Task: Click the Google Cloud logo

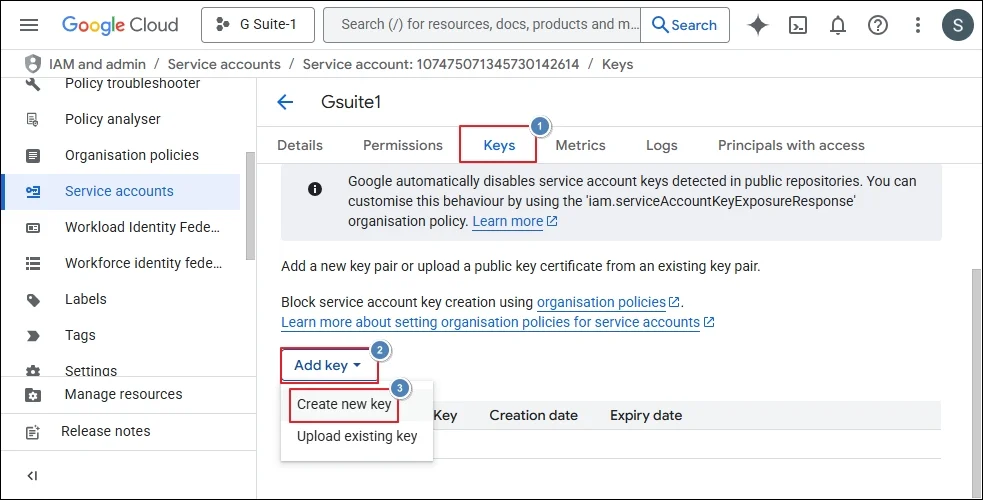Action: click(120, 25)
